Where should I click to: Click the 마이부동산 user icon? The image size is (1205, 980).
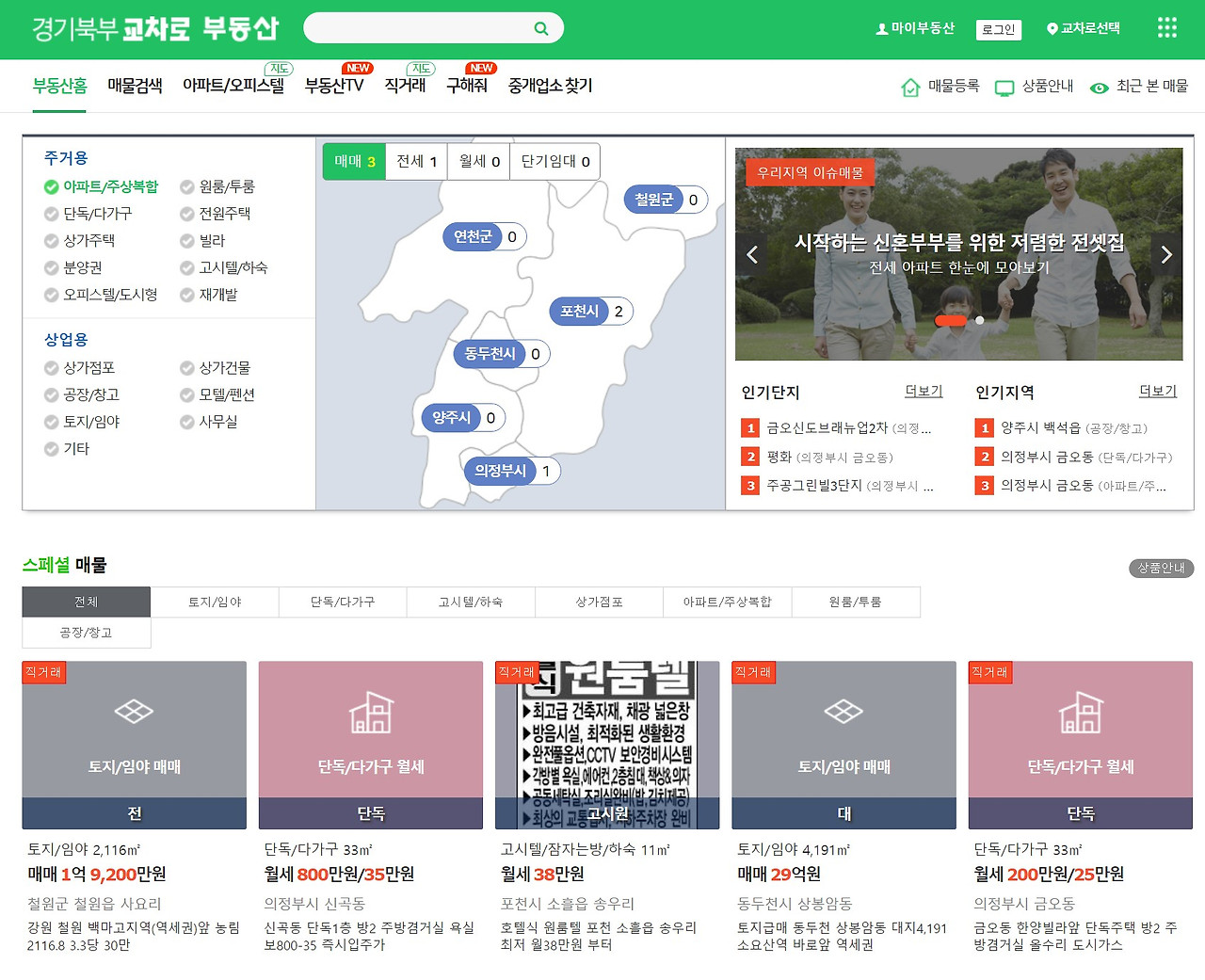[x=881, y=29]
